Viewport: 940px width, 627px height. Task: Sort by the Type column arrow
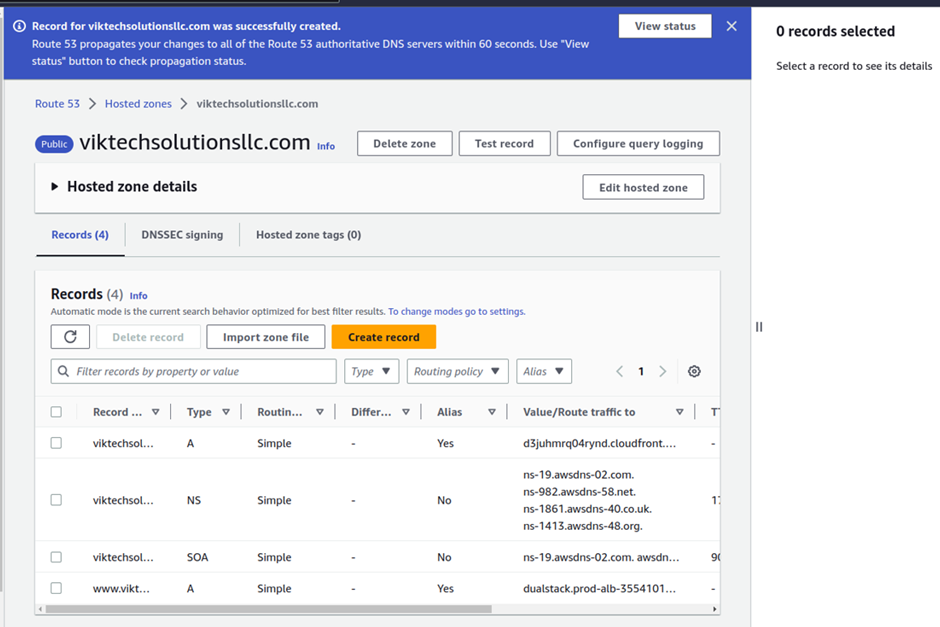226,412
